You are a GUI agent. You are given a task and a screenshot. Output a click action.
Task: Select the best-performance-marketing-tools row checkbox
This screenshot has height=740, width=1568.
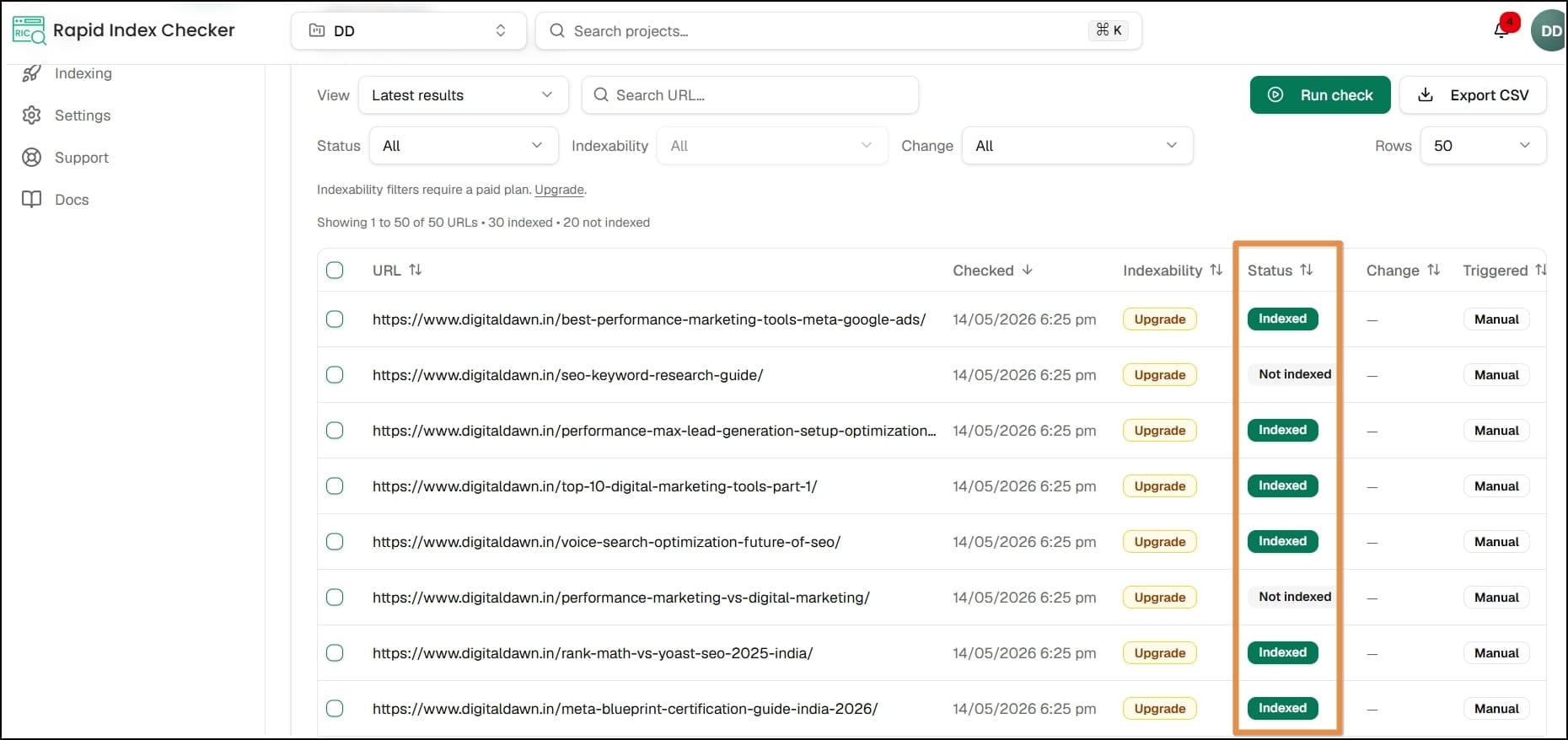[335, 319]
